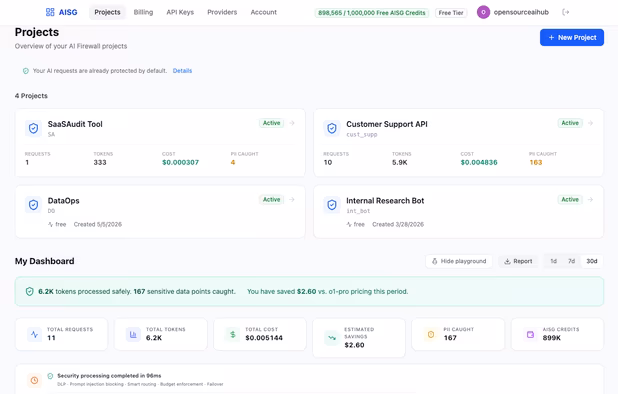The width and height of the screenshot is (618, 394).
Task: Click the Total Cost value $0.005144
Action: click(x=264, y=338)
